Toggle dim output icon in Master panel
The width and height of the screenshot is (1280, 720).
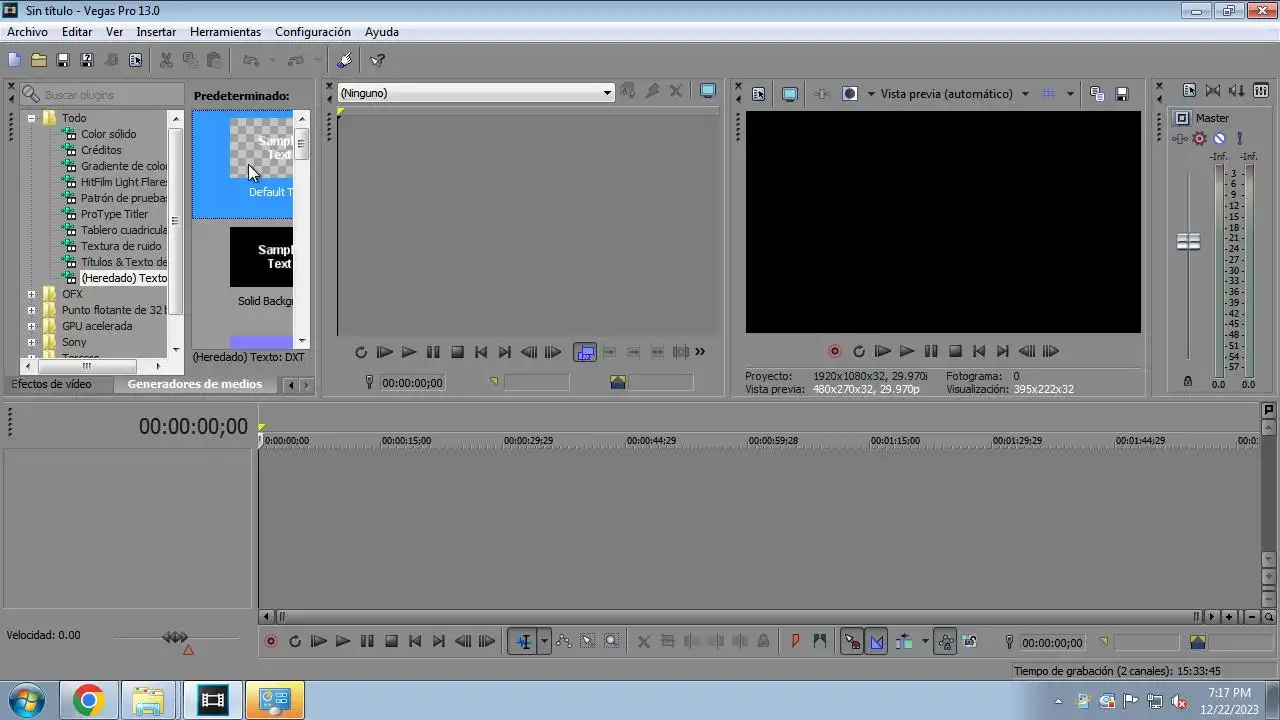tap(1237, 91)
